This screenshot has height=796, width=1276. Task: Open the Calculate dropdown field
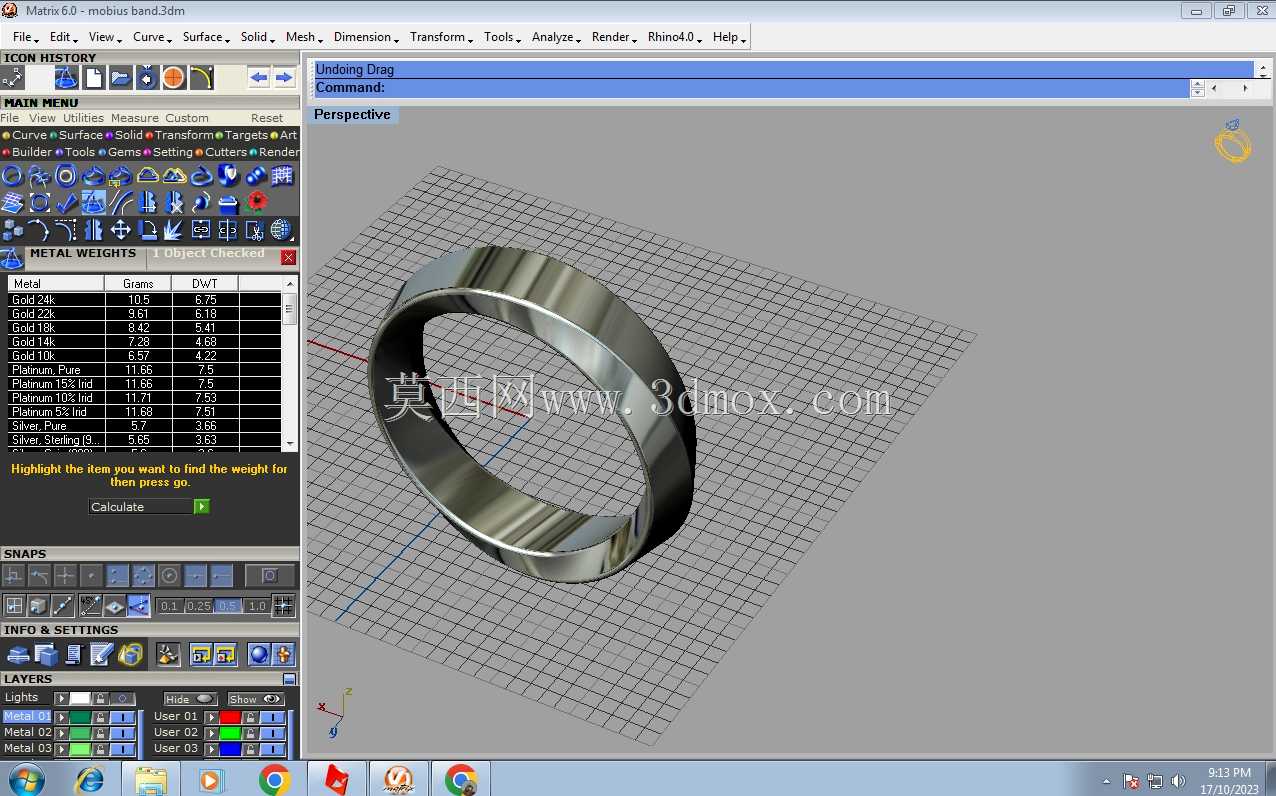click(x=141, y=507)
